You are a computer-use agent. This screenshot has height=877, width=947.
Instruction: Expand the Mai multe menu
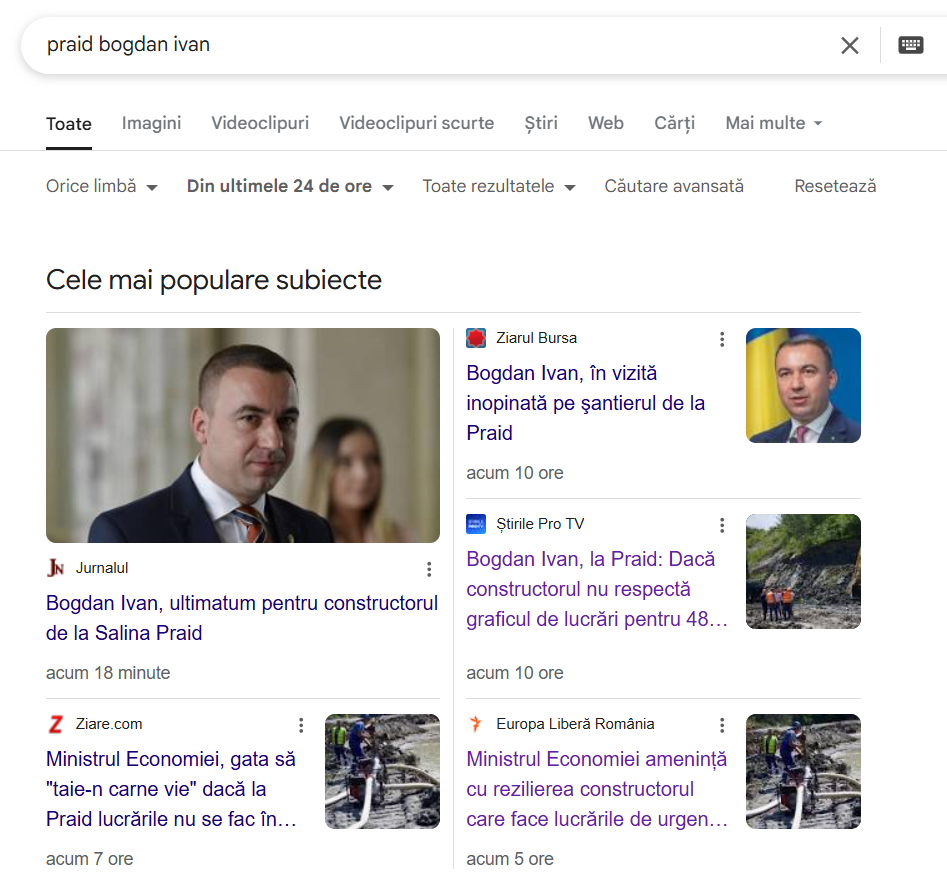click(774, 123)
